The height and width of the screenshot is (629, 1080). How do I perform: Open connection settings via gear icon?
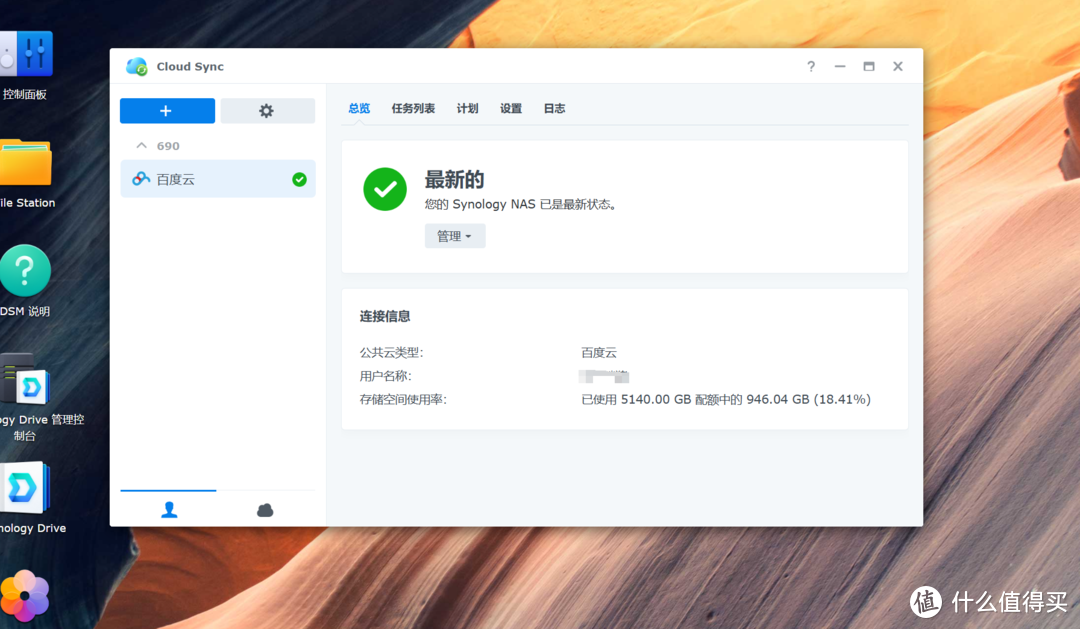267,110
